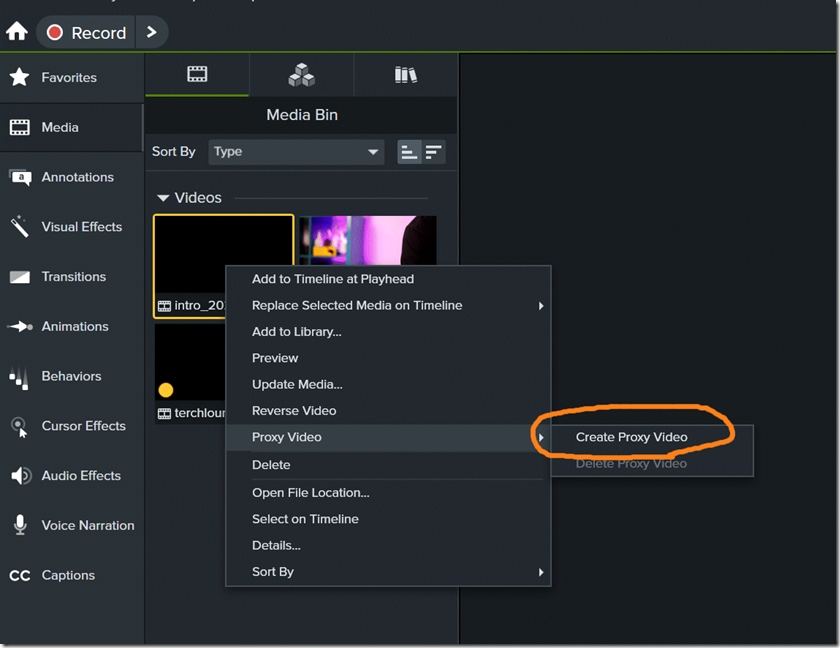This screenshot has height=648, width=840.
Task: Choose Delete from context menu
Action: 388,465
